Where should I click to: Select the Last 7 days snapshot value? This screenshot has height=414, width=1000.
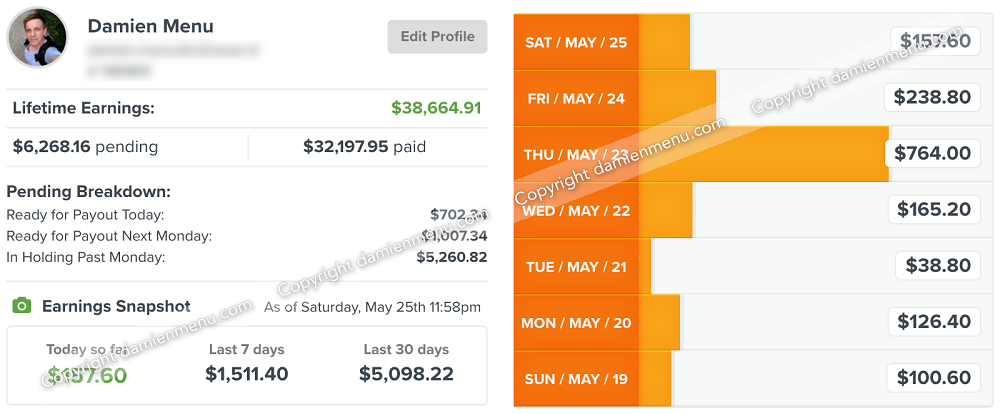click(x=247, y=374)
